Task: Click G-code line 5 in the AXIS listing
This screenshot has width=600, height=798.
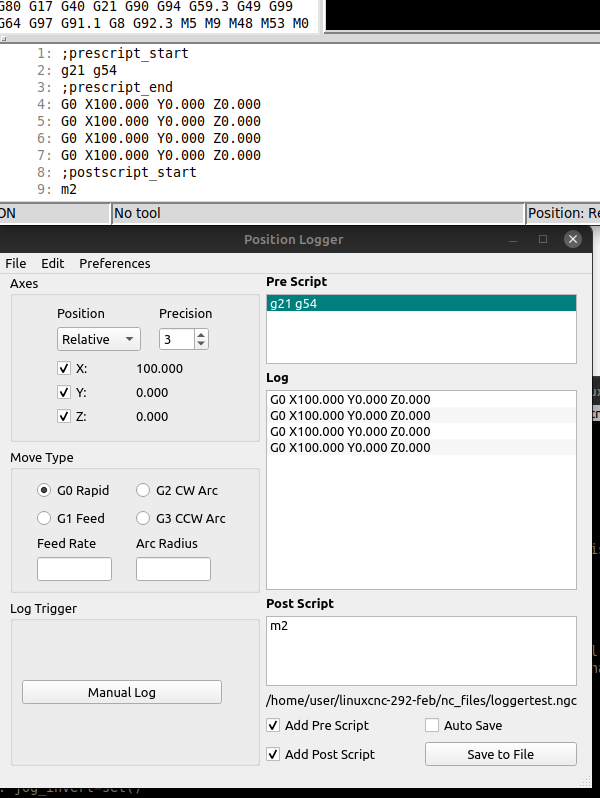Action: (161, 121)
